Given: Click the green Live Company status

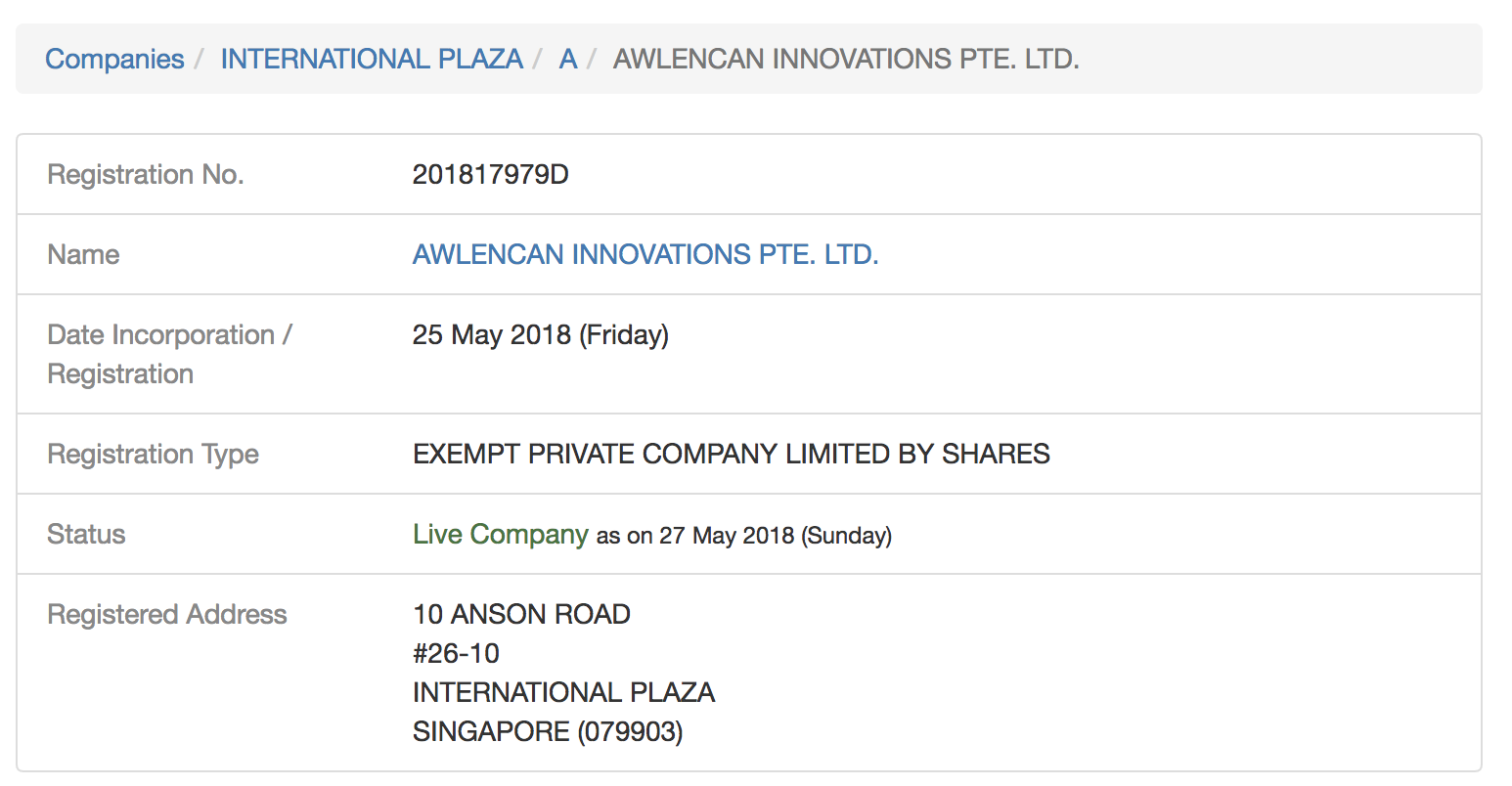Looking at the screenshot, I should pos(501,534).
